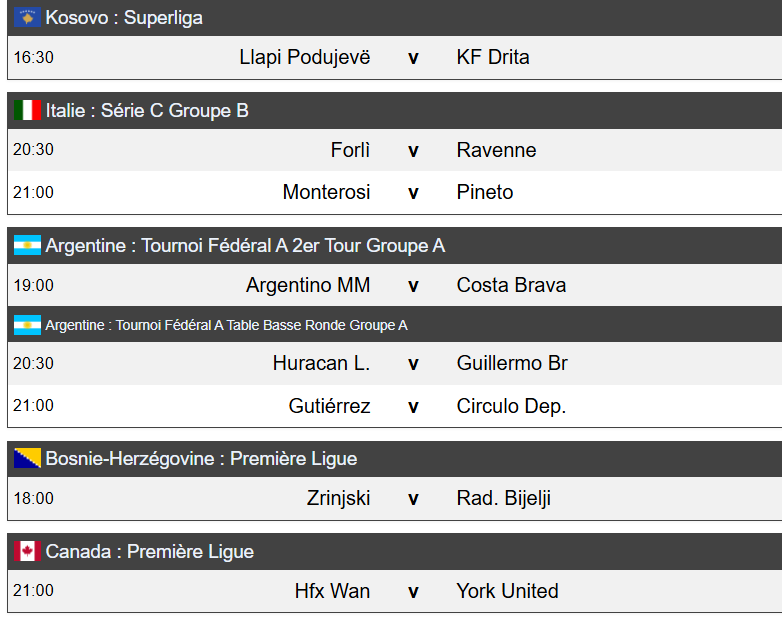Click the Kosovo flag icon

point(27,18)
